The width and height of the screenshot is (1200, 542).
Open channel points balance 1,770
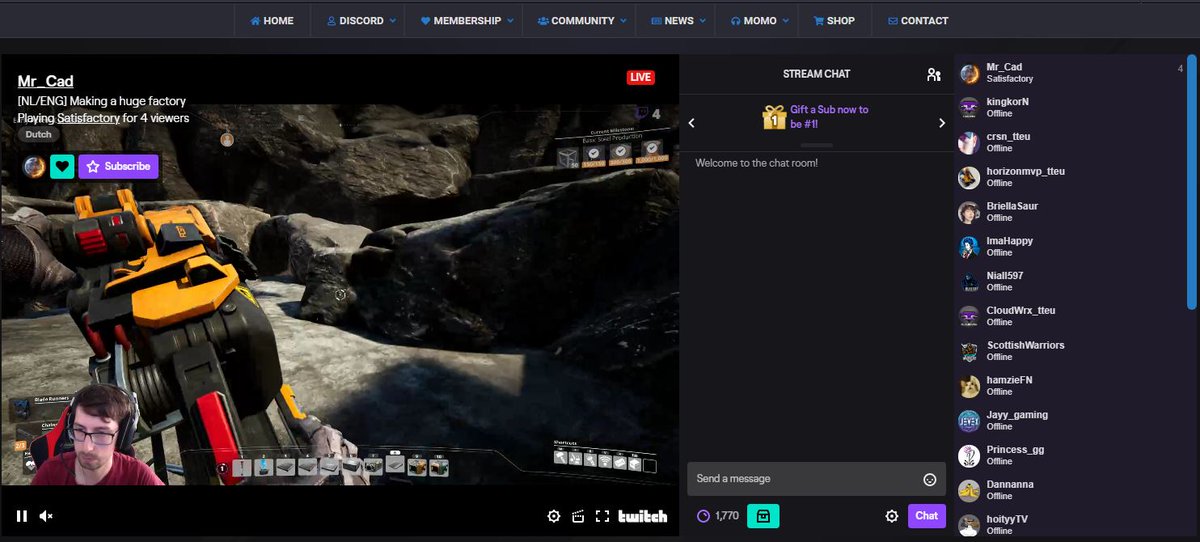[x=717, y=516]
